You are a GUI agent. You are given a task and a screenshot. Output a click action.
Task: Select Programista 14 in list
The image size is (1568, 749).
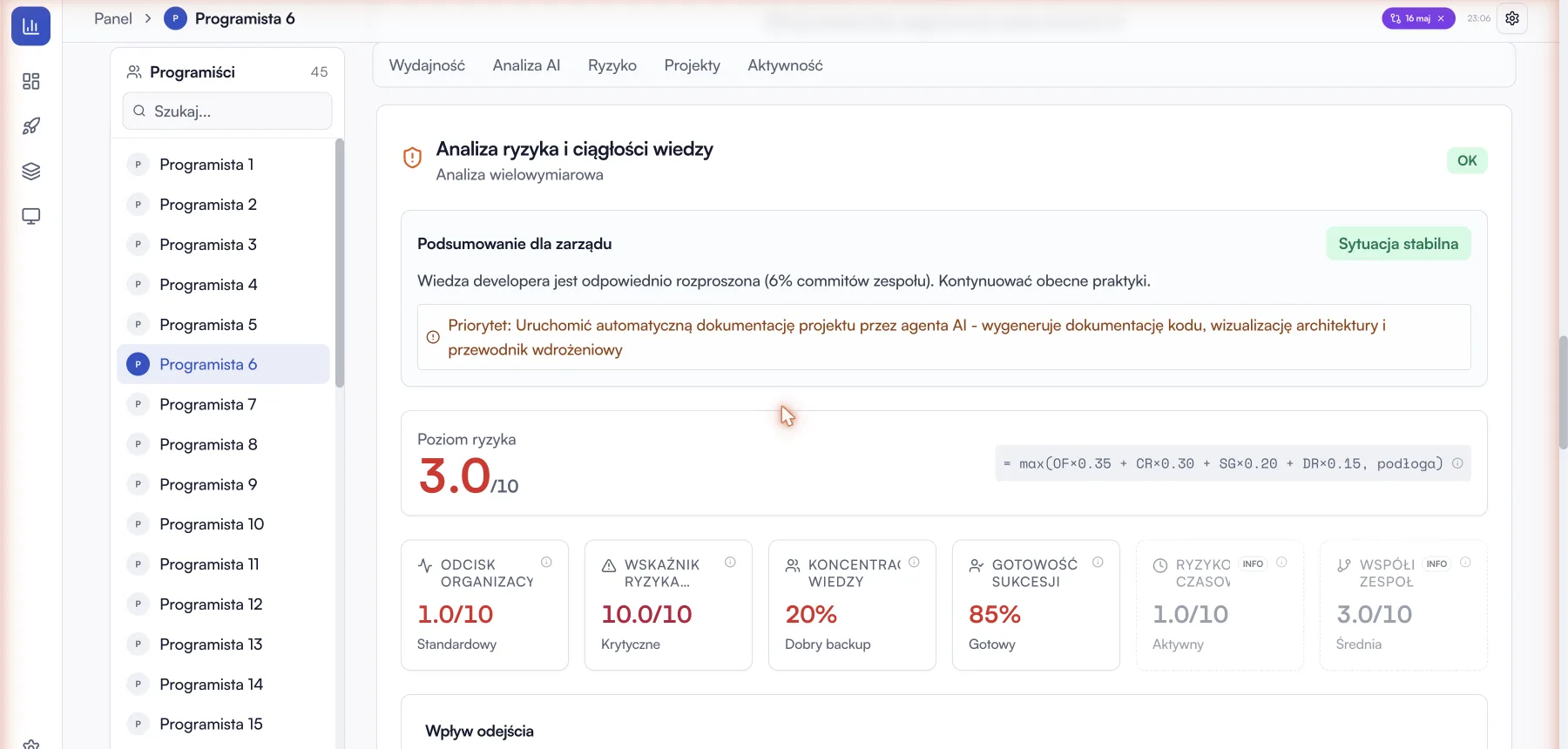pos(224,685)
